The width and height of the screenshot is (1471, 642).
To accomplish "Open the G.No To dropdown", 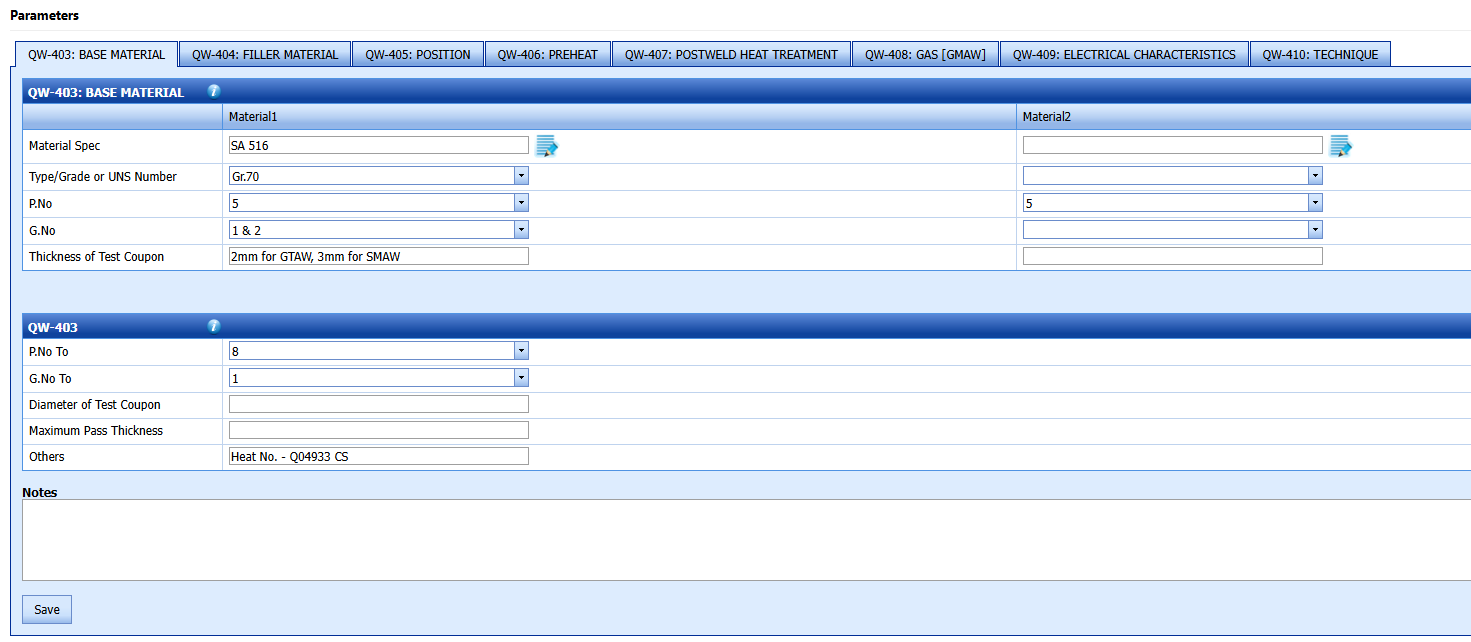I will coord(521,378).
